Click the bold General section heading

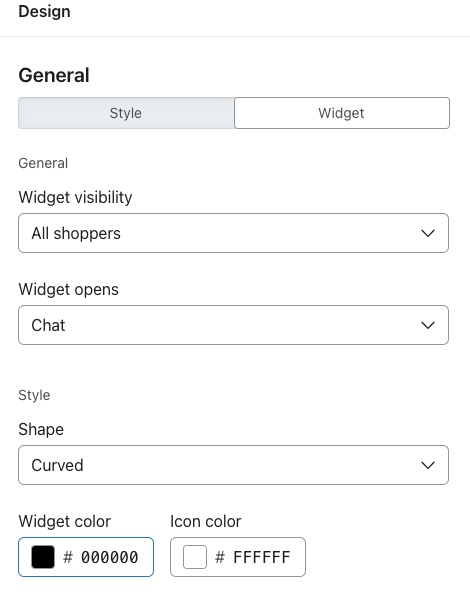tap(54, 75)
